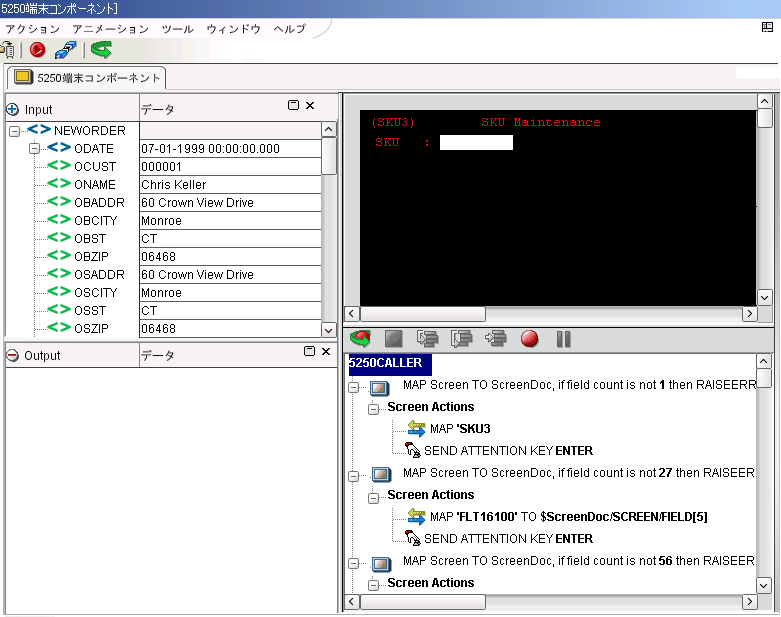The image size is (781, 617).
Task: Select the OBST tree element
Action: pyautogui.click(x=90, y=239)
